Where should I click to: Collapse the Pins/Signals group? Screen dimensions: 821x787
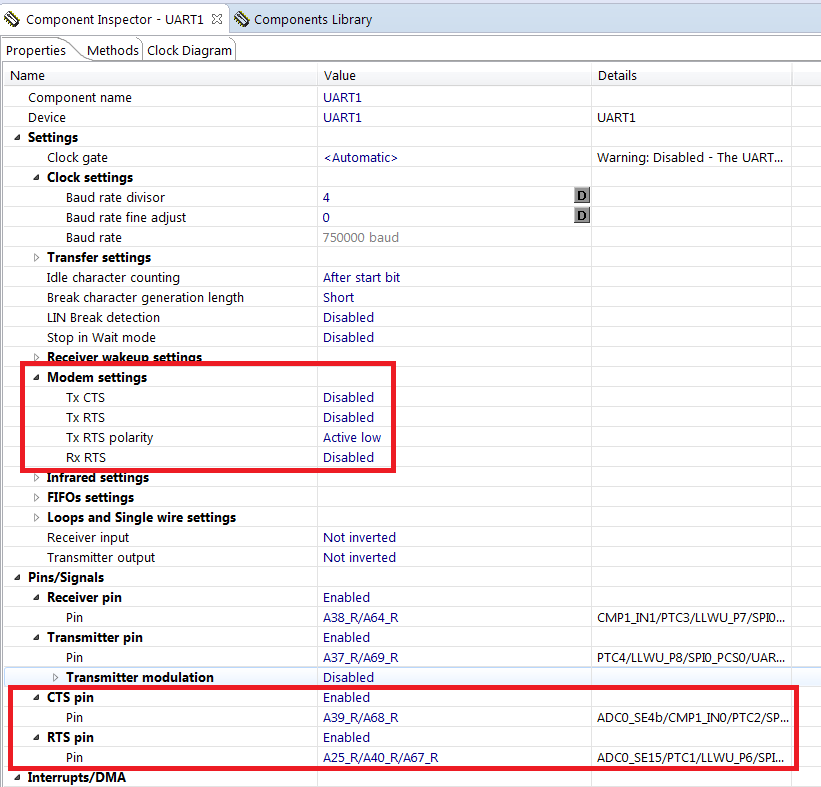tap(17, 578)
